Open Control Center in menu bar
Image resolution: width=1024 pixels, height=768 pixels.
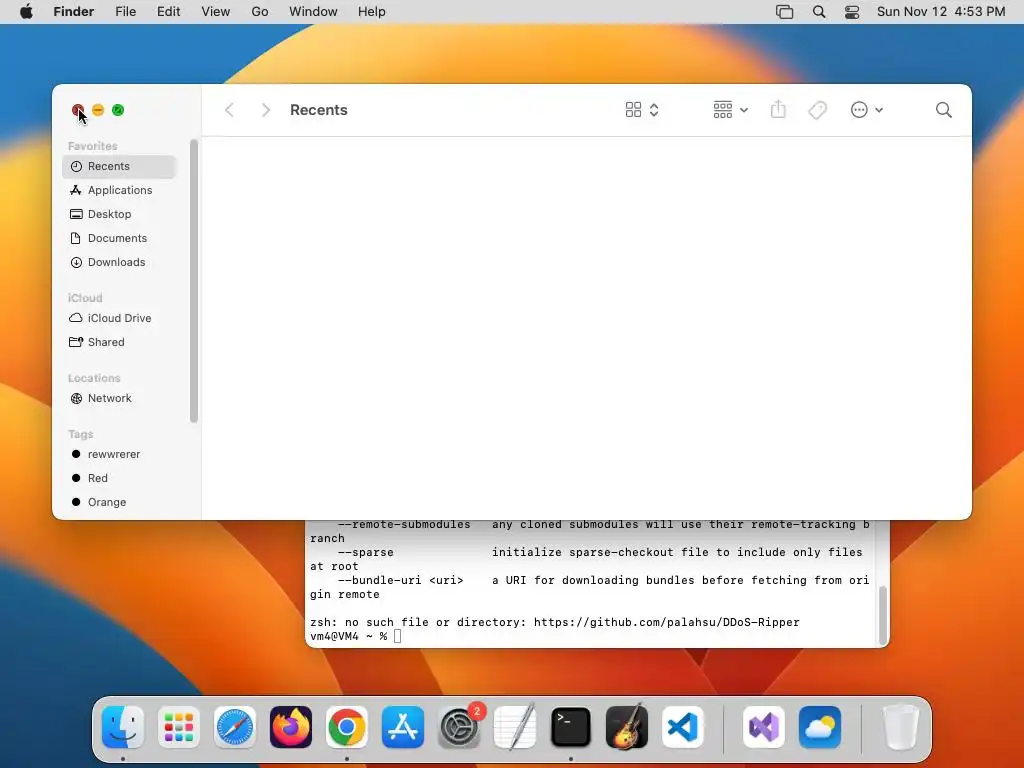(x=852, y=12)
